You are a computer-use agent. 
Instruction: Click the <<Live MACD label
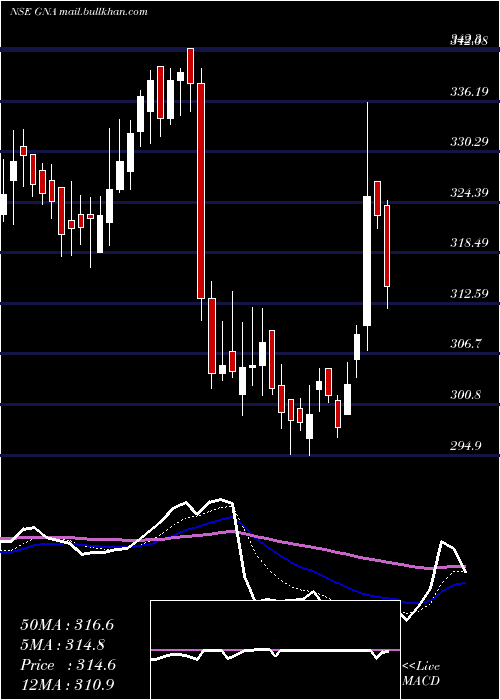click(421, 673)
